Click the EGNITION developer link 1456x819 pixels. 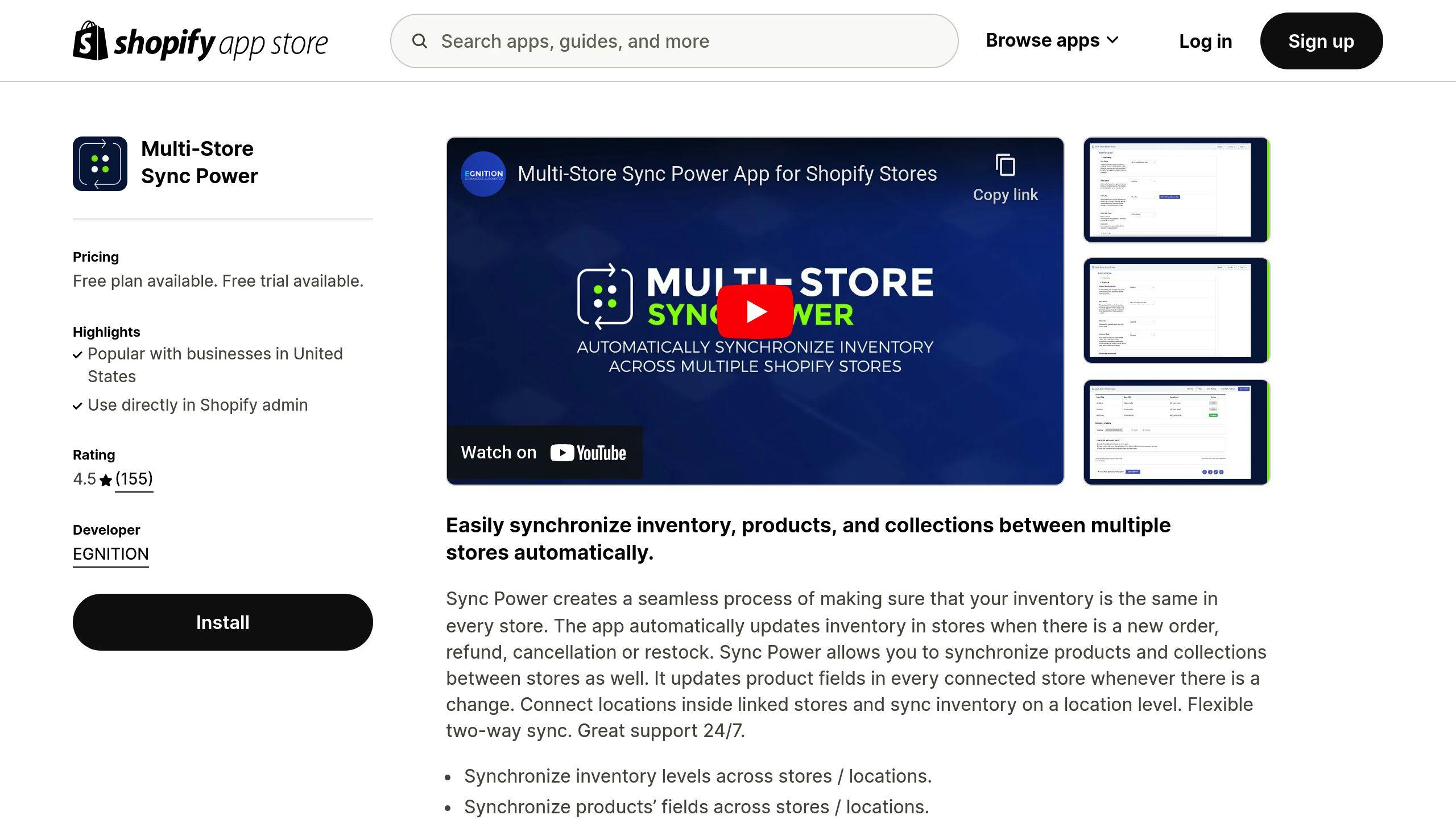click(x=110, y=554)
